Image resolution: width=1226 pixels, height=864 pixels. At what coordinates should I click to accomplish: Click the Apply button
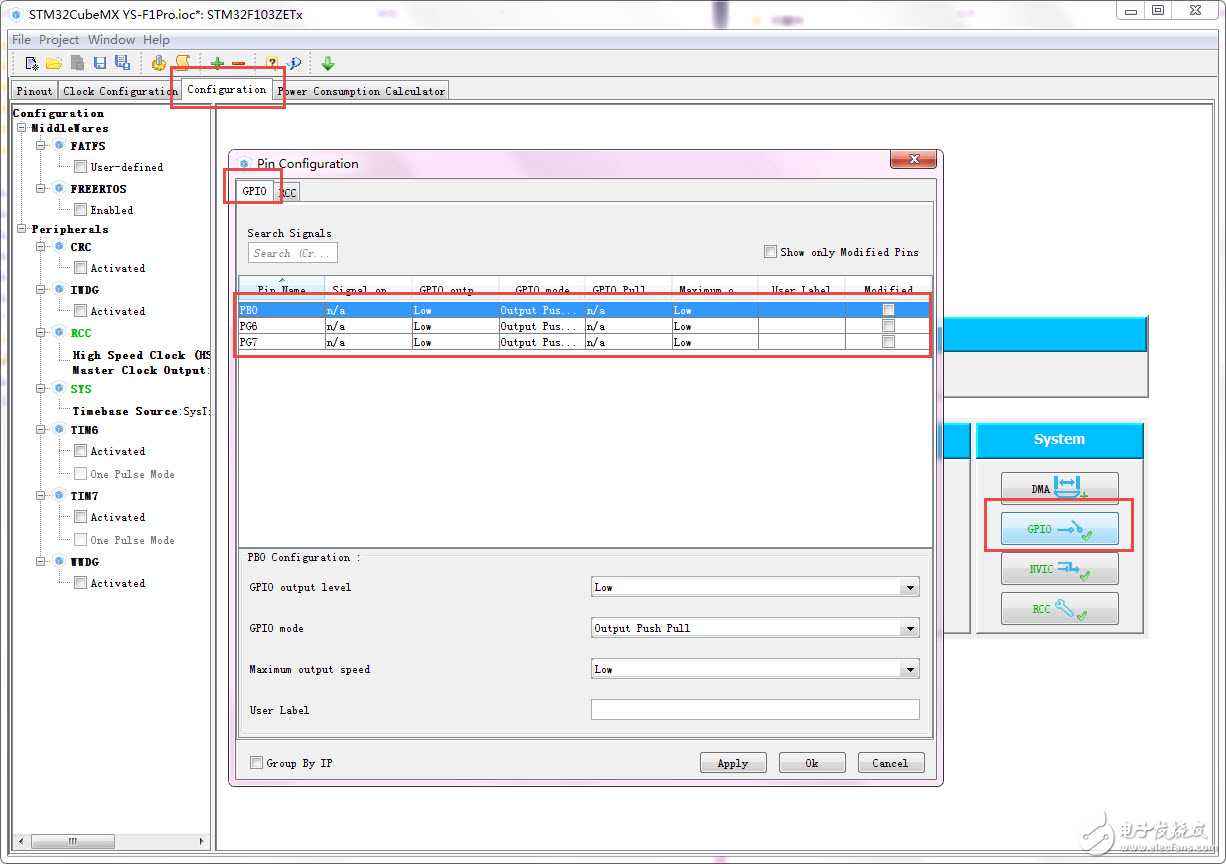coord(733,763)
